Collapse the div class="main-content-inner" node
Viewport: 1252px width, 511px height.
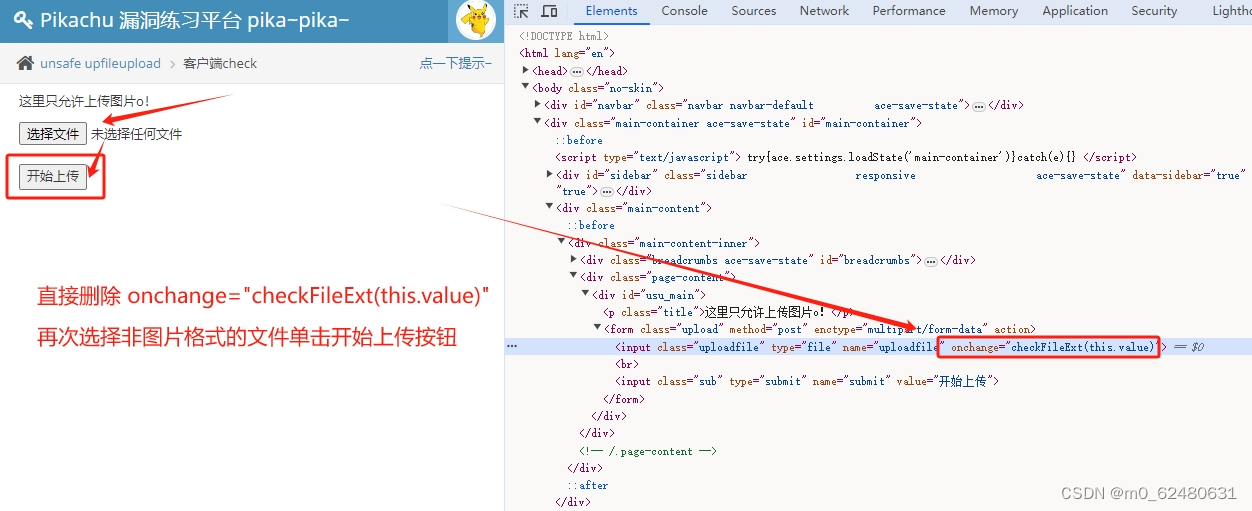coord(562,242)
